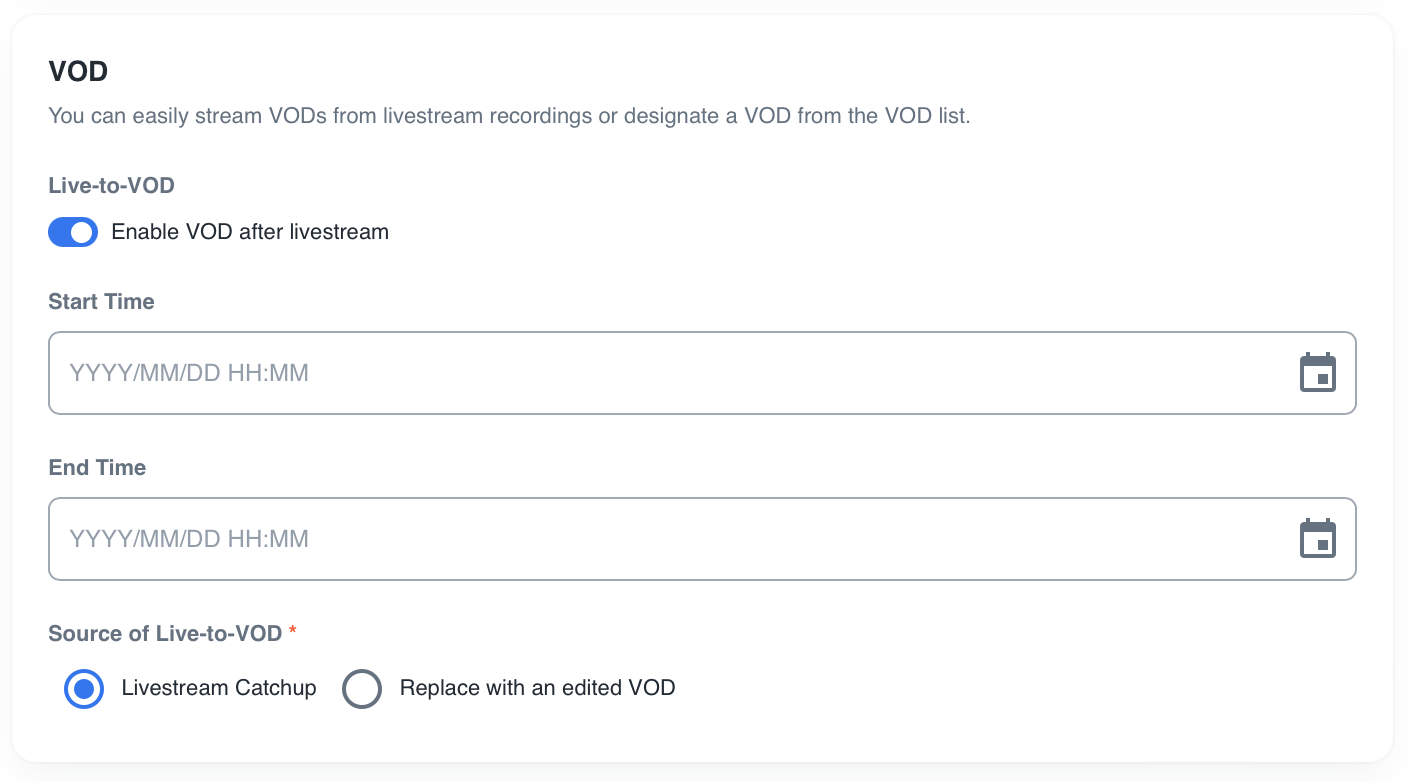Click the red required asterisk marker

(293, 631)
